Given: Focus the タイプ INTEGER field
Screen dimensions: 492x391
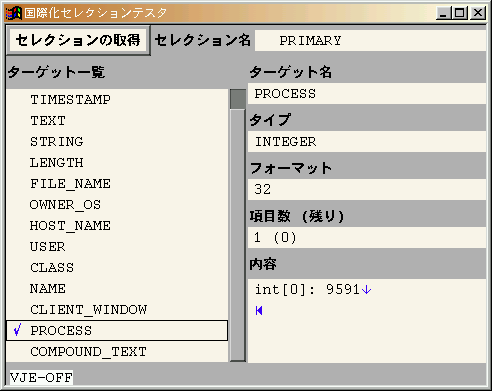Looking at the screenshot, I should coord(367,142).
